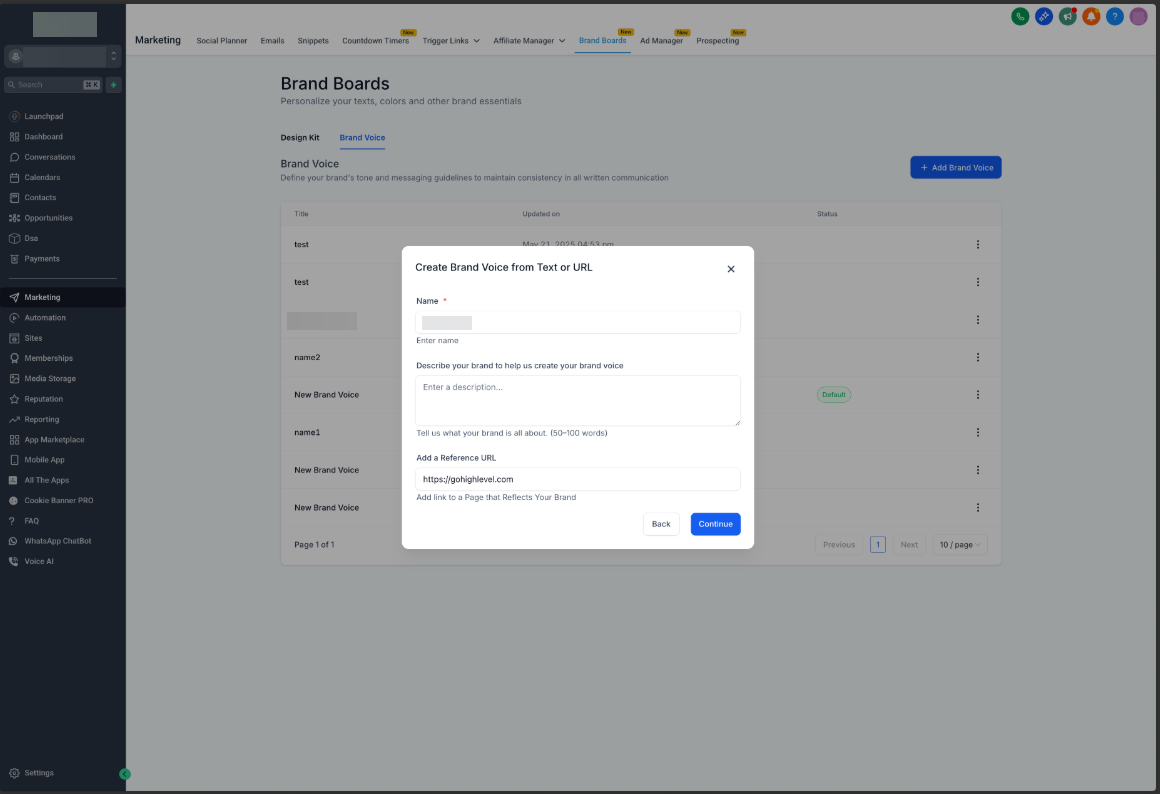Collapse the sidebar with the green arrow
Image resolution: width=1160 pixels, height=794 pixels.
(x=125, y=774)
